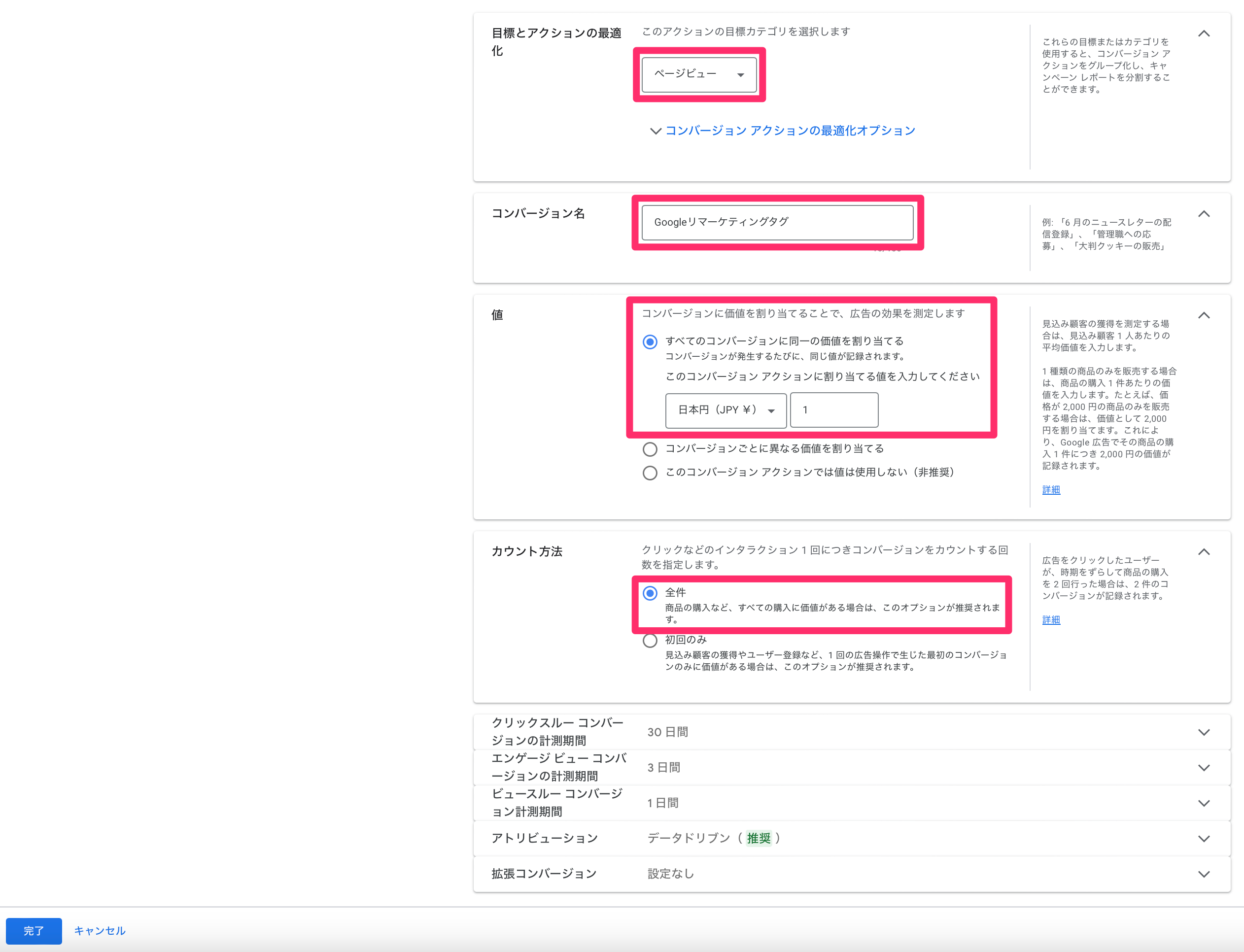Viewport: 1244px width, 952px height.
Task: Collapse the 目標とアクションの最適化 section chevron
Action: [x=1204, y=34]
